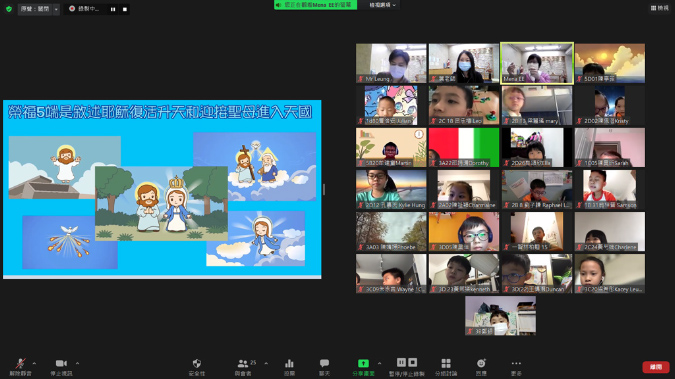The width and height of the screenshot is (675, 379).
Task: Select Kenneth's video tile
Action: [464, 274]
